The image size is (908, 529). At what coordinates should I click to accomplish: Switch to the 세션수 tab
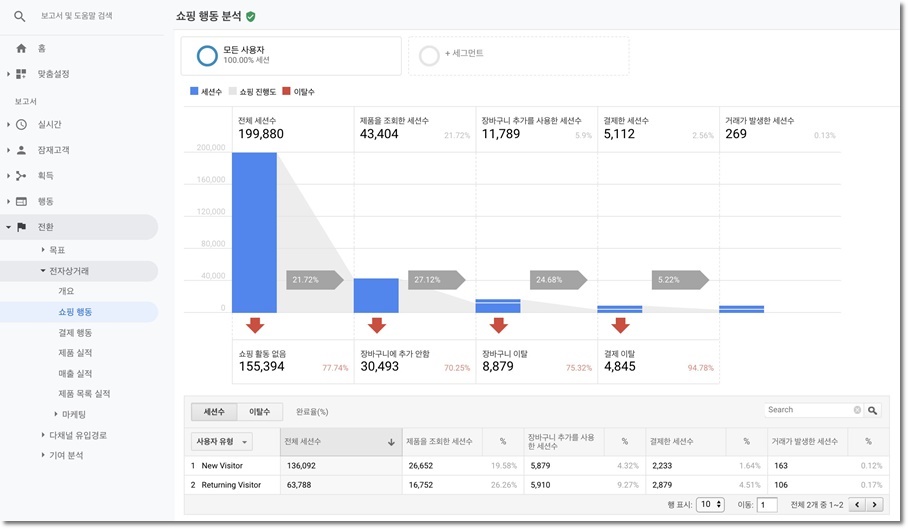(x=214, y=412)
